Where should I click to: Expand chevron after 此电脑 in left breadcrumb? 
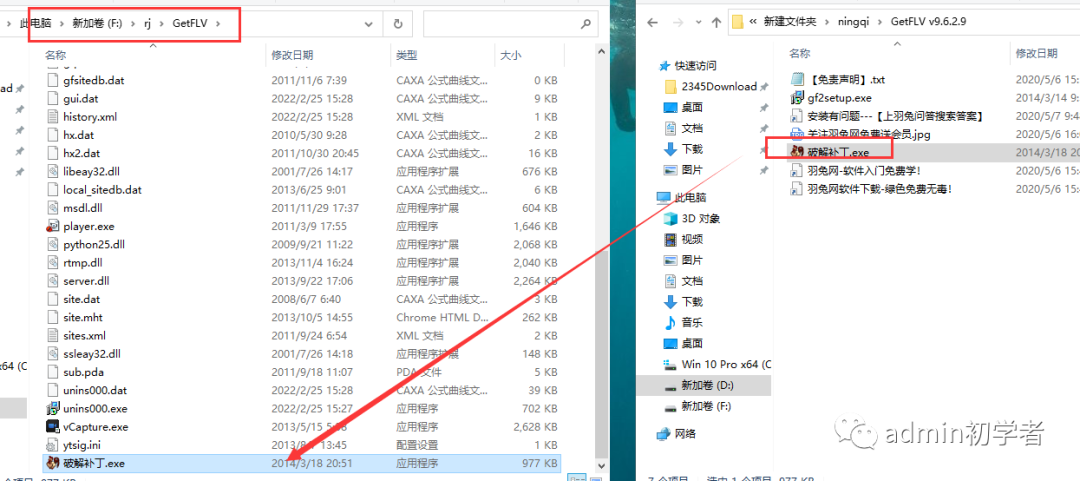pyautogui.click(x=63, y=23)
